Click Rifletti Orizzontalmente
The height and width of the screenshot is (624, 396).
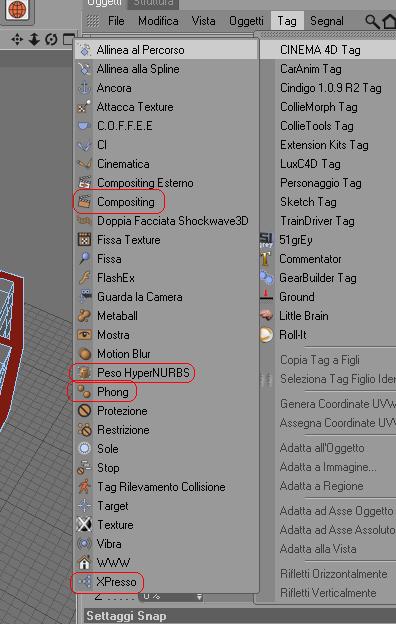point(334,574)
